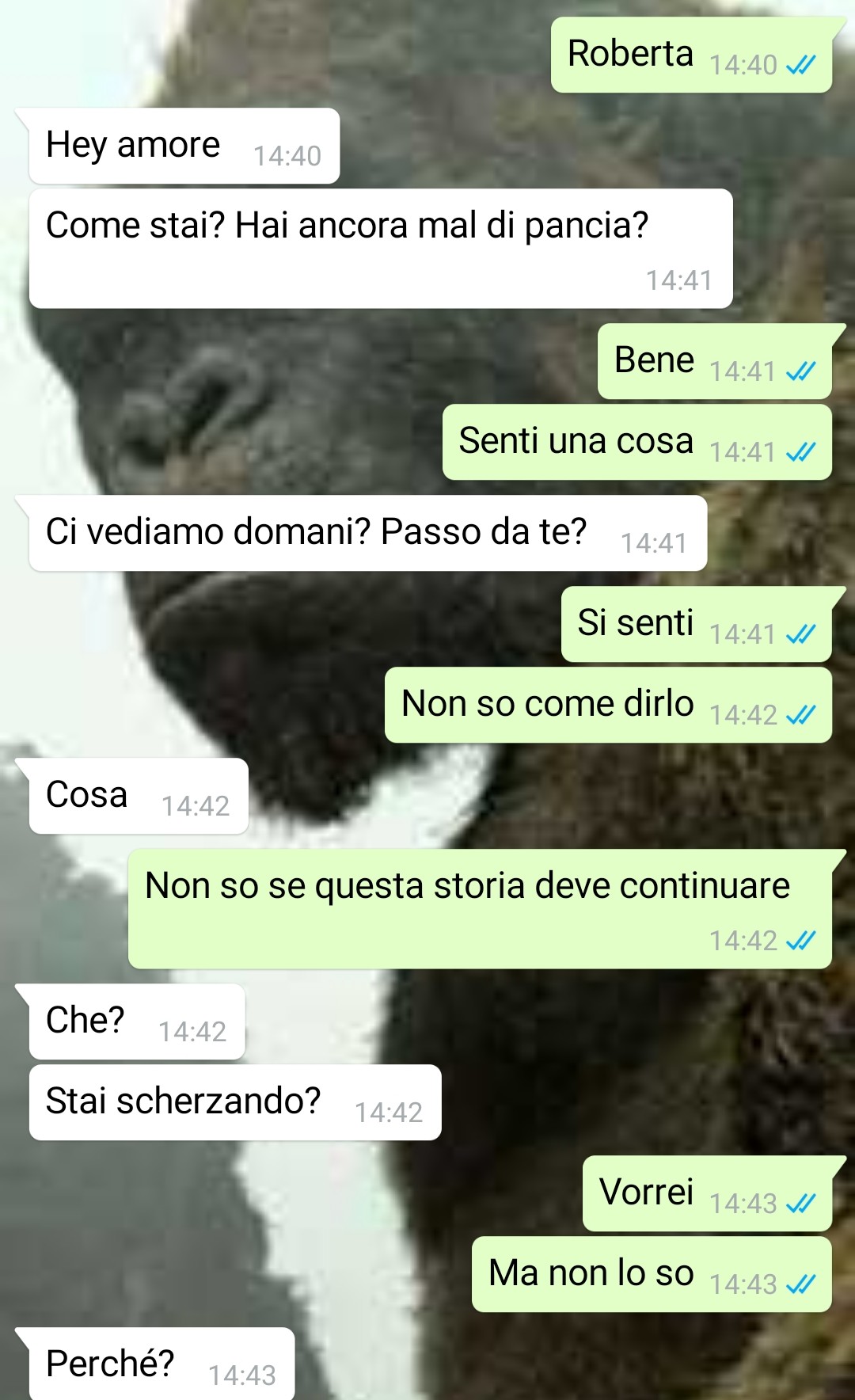
Task: Select the "Stai scherzando?" message
Action: [235, 1102]
